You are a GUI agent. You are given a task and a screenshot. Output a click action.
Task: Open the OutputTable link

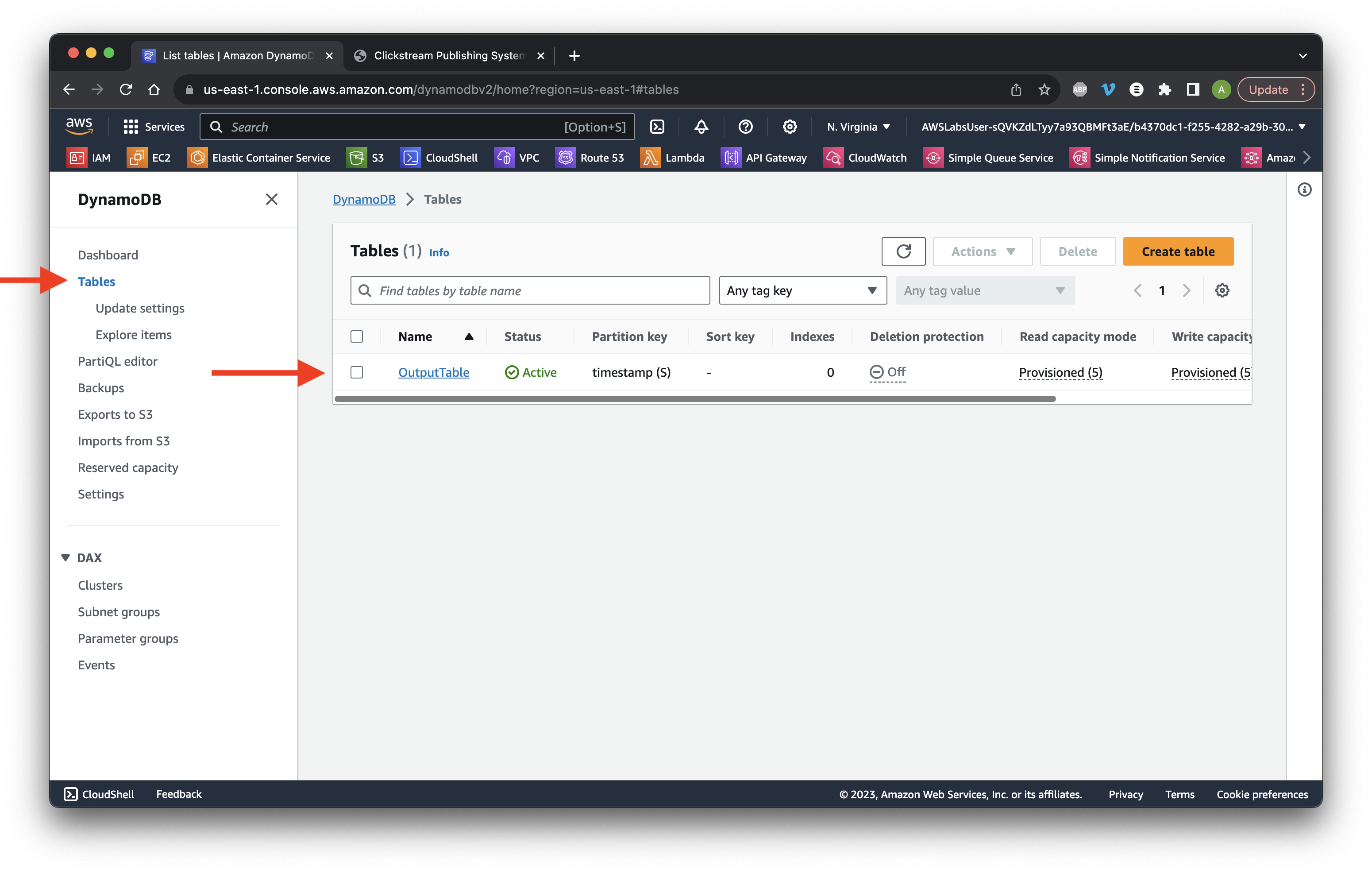coord(434,372)
